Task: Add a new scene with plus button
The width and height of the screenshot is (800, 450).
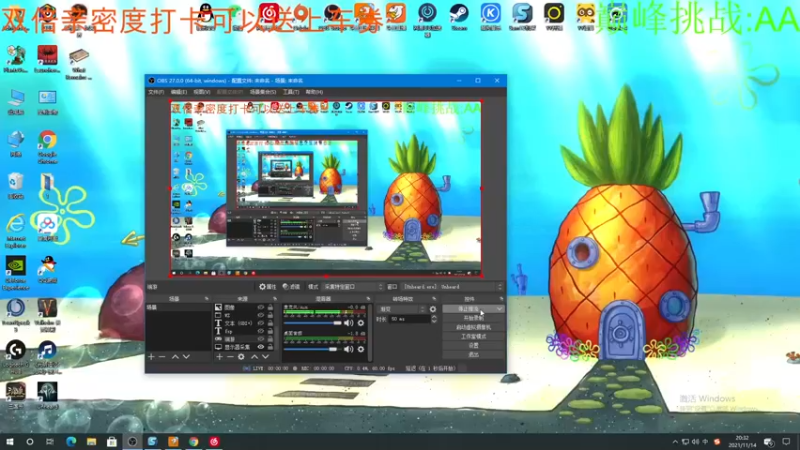Action: [x=151, y=357]
